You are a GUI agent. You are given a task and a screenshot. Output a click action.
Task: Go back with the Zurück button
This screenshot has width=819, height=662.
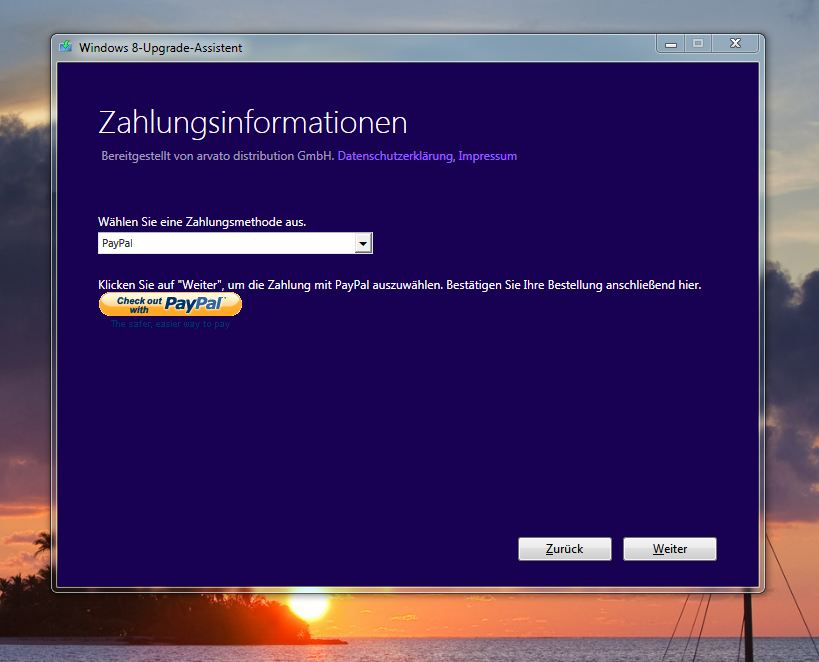coord(565,549)
